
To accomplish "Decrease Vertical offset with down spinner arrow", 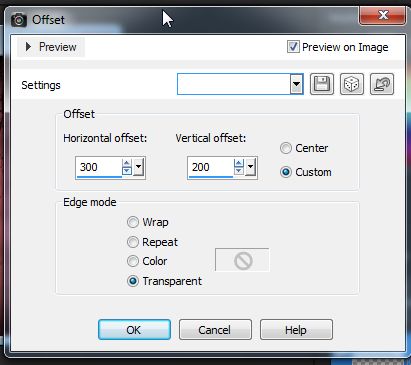I will pyautogui.click(x=239, y=171).
